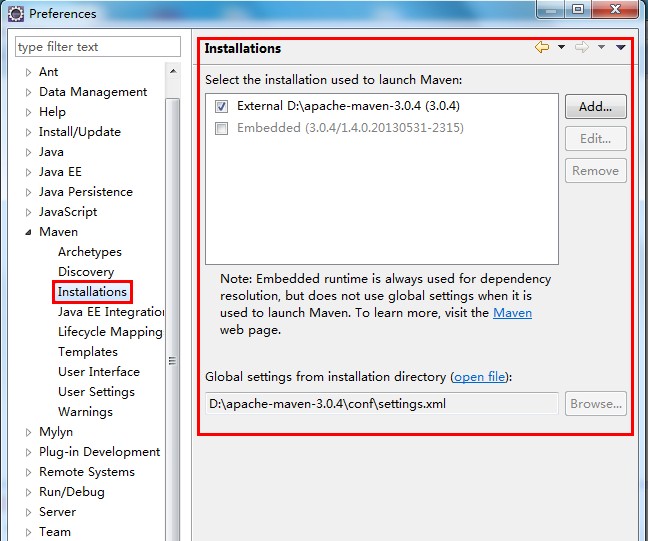Expand the JavaScript node
This screenshot has height=541, width=648.
point(28,212)
